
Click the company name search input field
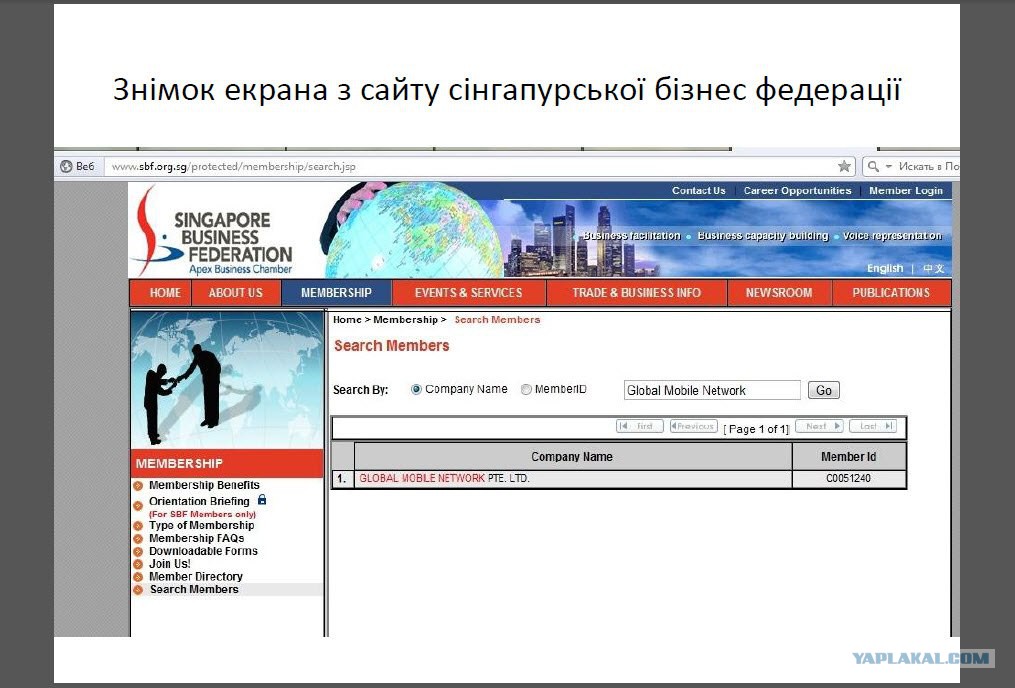712,390
